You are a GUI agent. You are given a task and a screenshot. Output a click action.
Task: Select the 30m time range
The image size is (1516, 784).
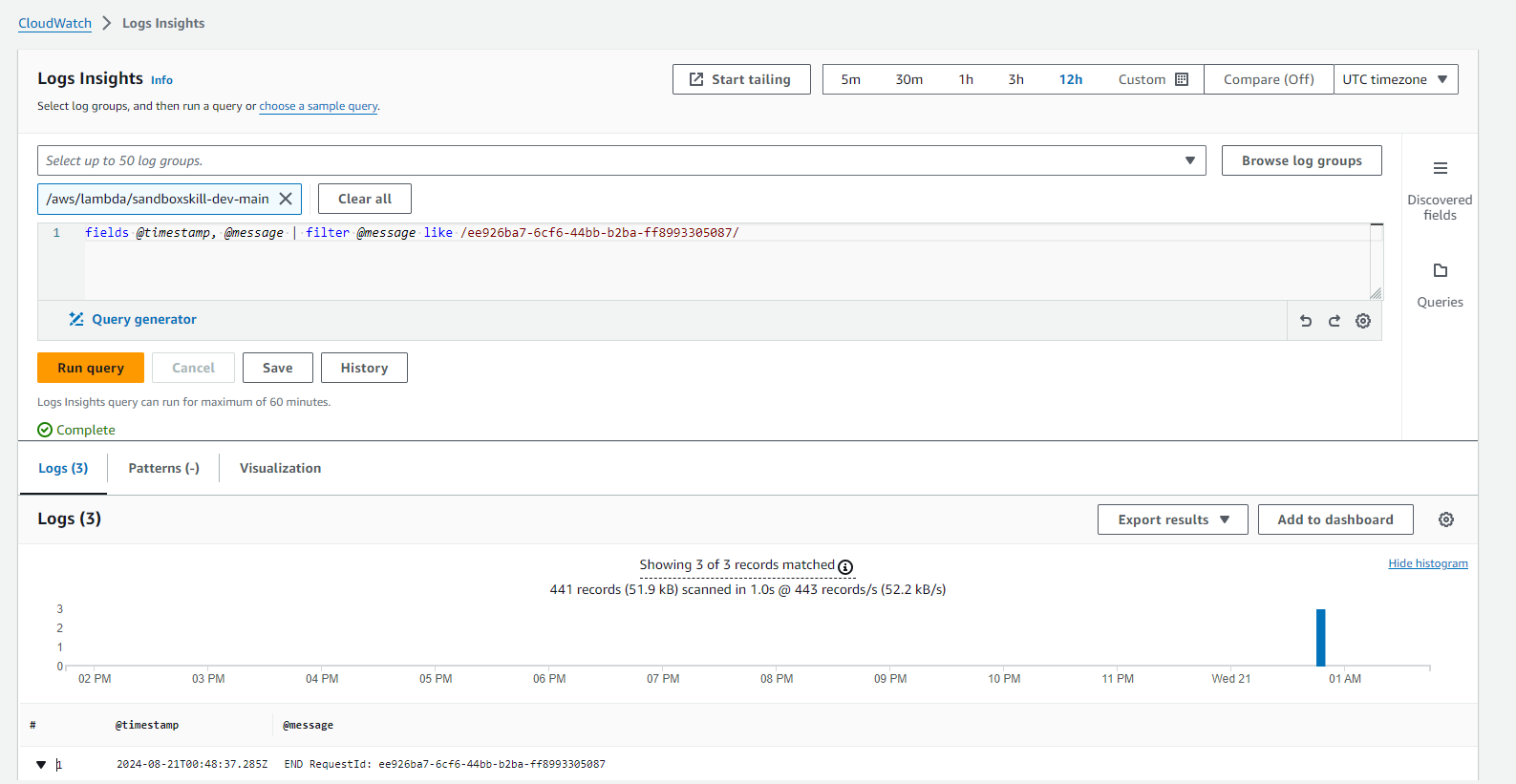(908, 79)
